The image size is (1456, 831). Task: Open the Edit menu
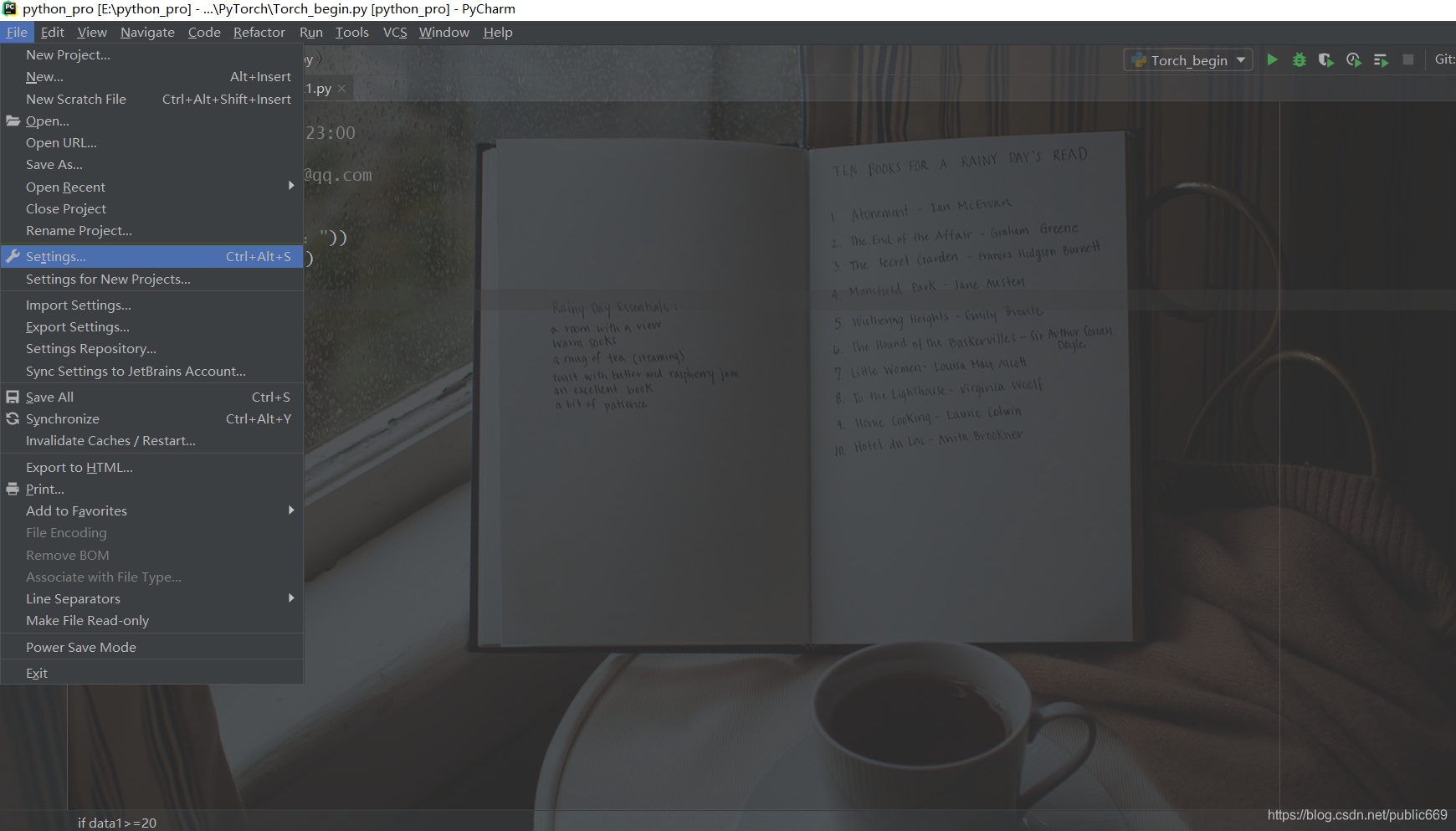(52, 33)
